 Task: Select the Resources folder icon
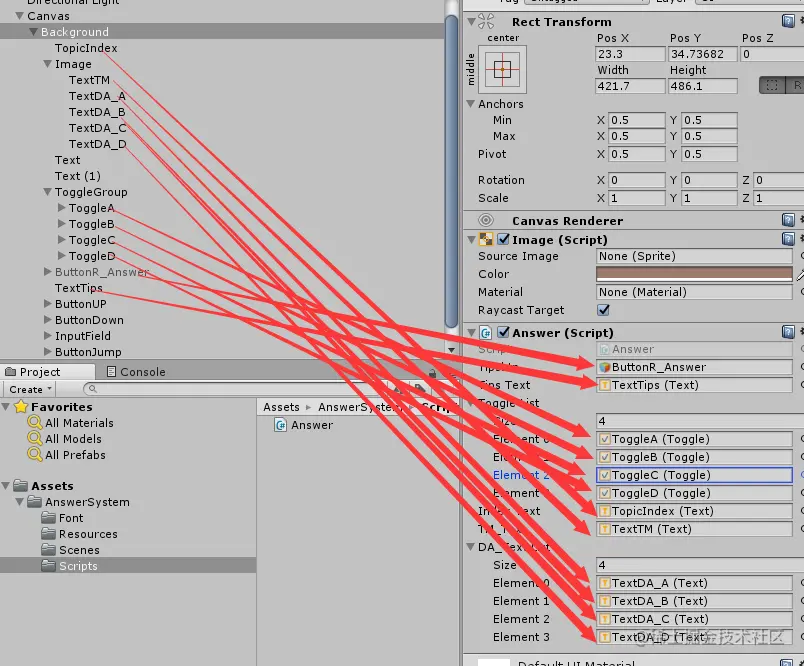click(x=49, y=534)
